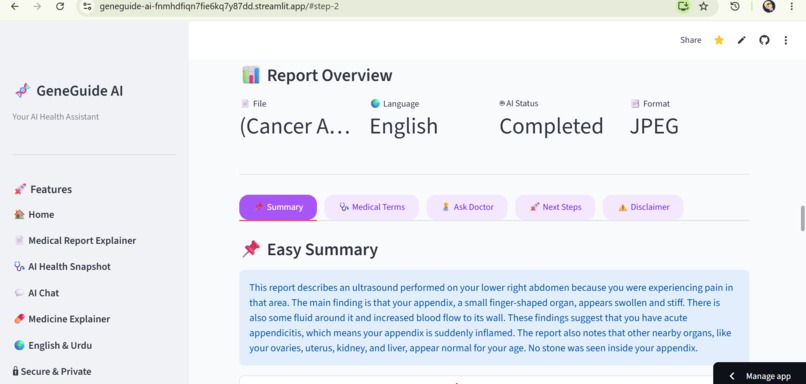
Task: View site information icon in address bar
Action: tap(87, 7)
